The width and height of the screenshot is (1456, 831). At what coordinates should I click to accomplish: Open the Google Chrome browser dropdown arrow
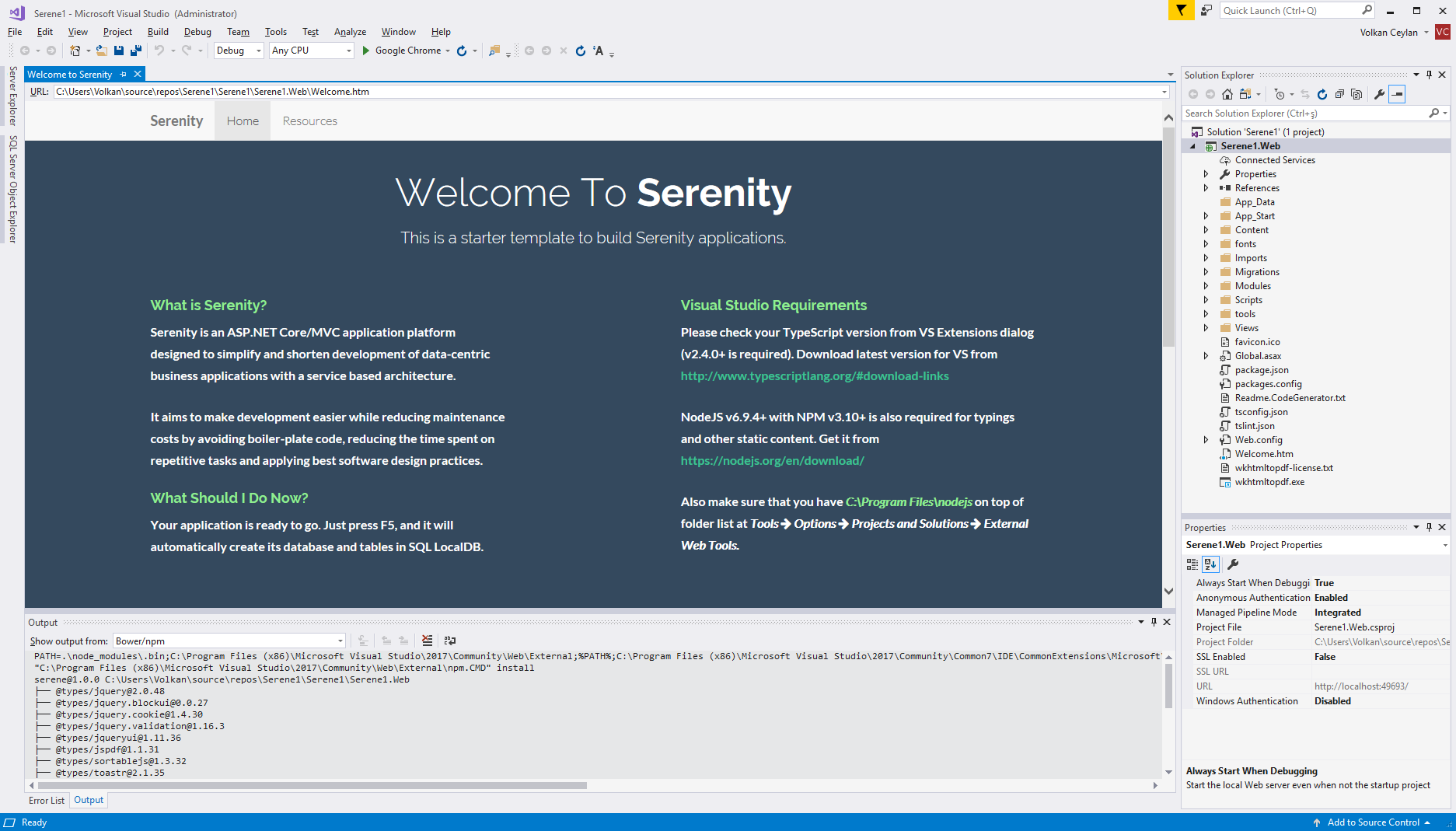[x=448, y=51]
